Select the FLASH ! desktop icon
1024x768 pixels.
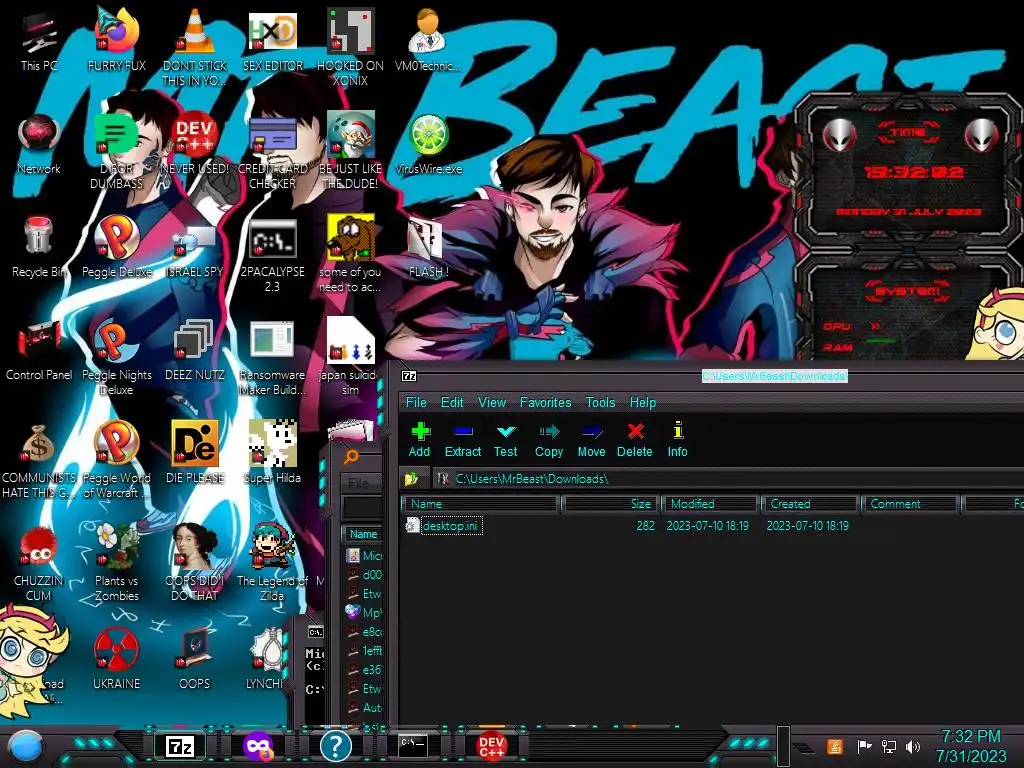click(428, 247)
